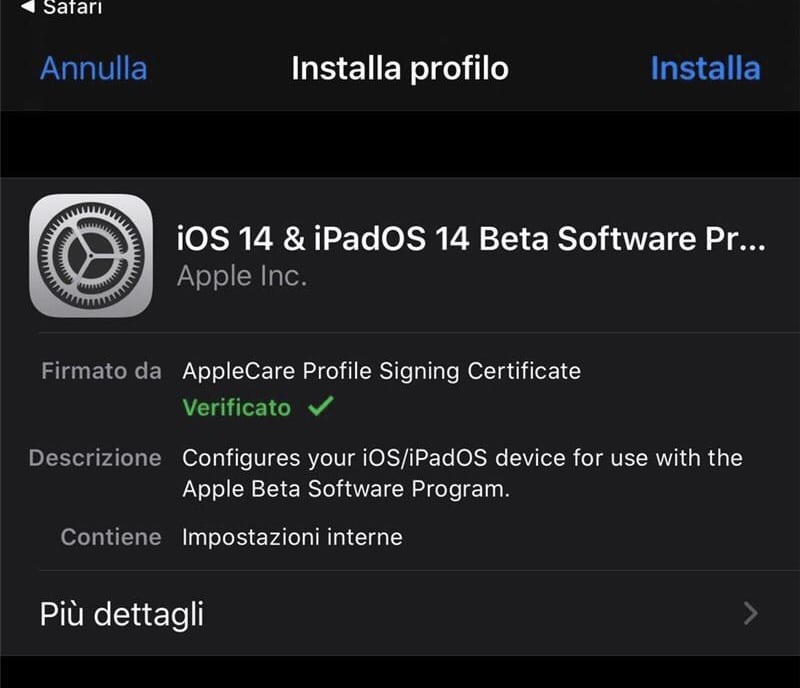Image resolution: width=800 pixels, height=688 pixels.
Task: Click the Apple Inc. publisher text
Action: (x=241, y=277)
